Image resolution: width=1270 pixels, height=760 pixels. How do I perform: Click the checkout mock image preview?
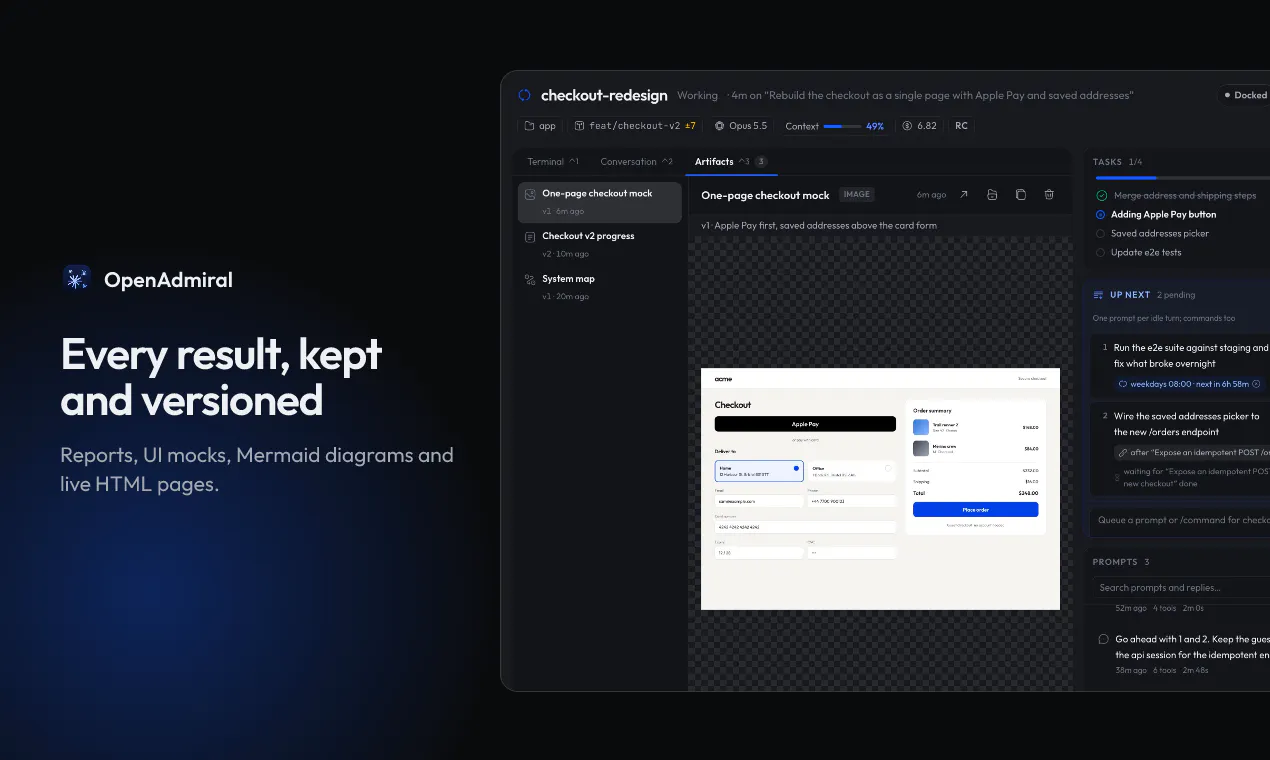click(x=880, y=489)
